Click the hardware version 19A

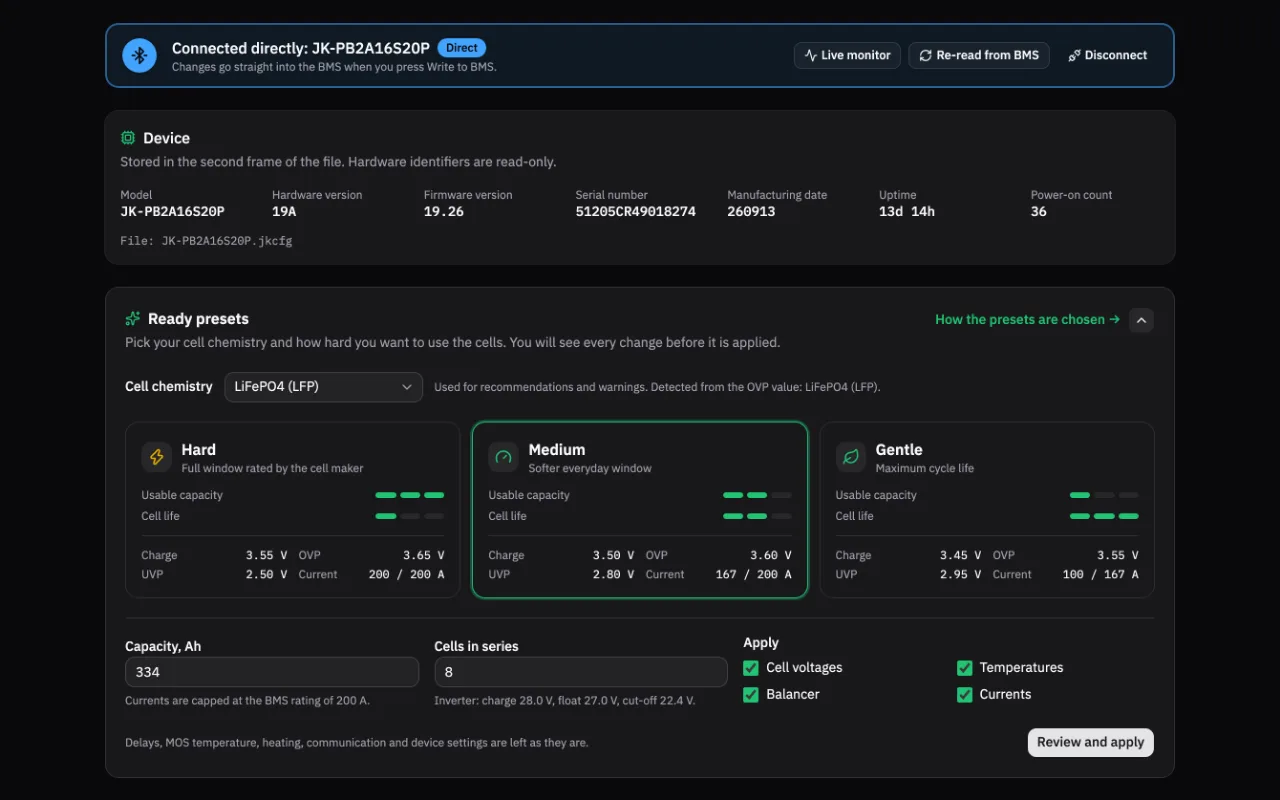coord(284,212)
